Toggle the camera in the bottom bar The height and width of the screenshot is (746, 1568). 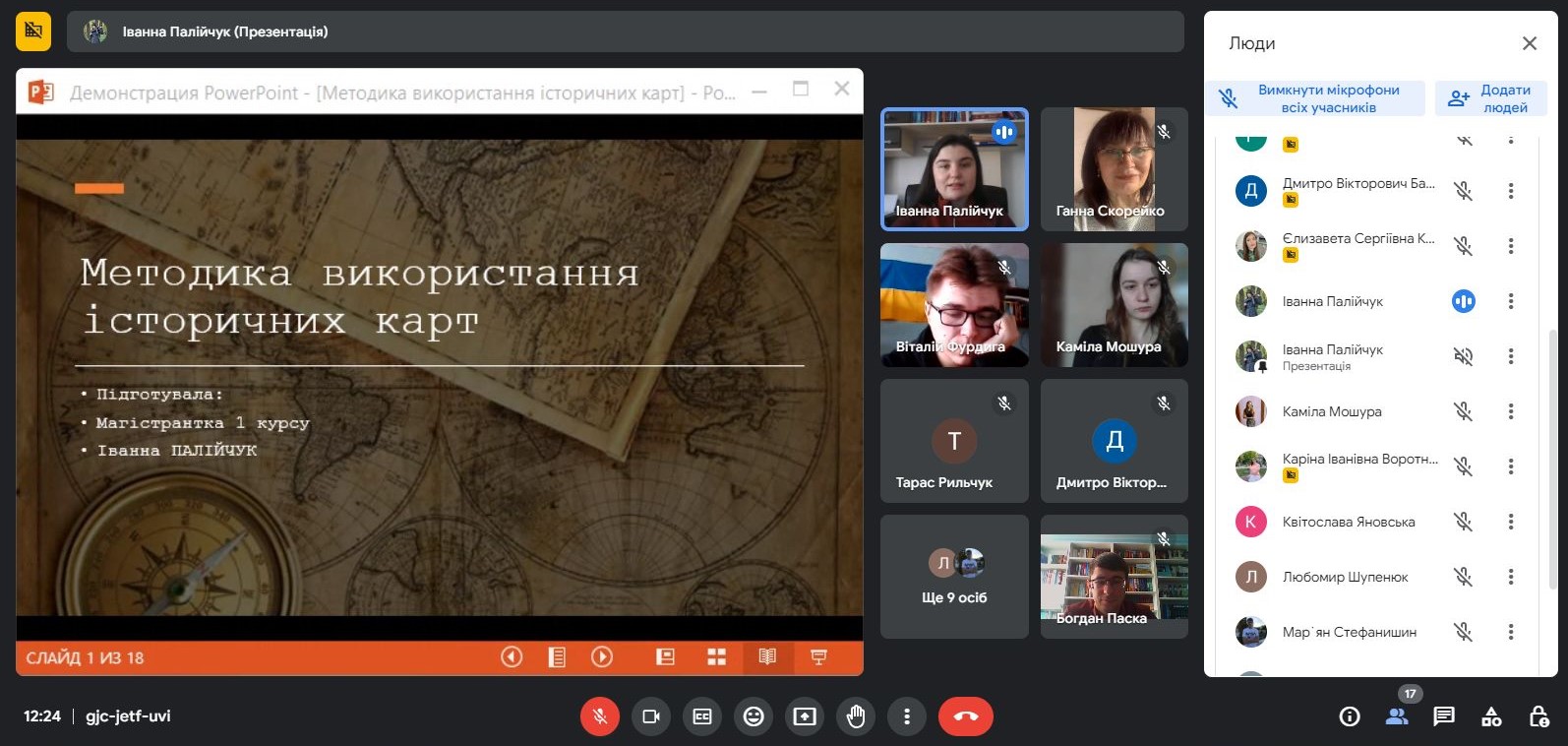click(x=651, y=716)
